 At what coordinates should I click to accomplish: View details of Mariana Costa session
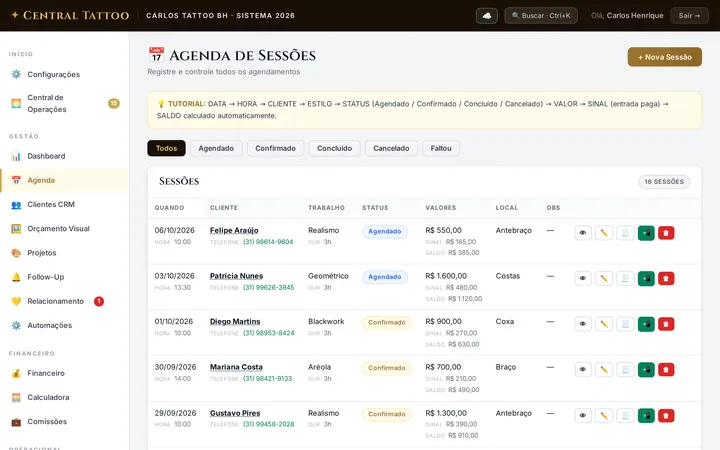point(583,369)
